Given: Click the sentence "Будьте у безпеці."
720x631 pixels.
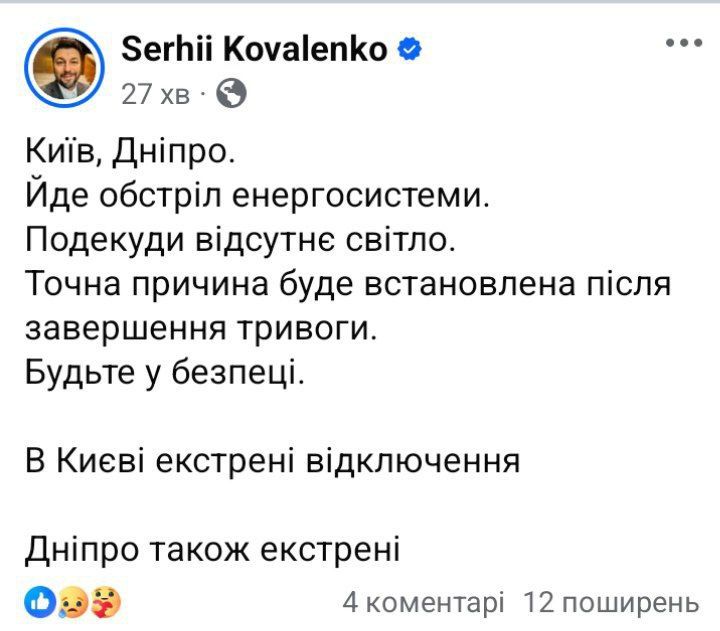Looking at the screenshot, I should 161,374.
